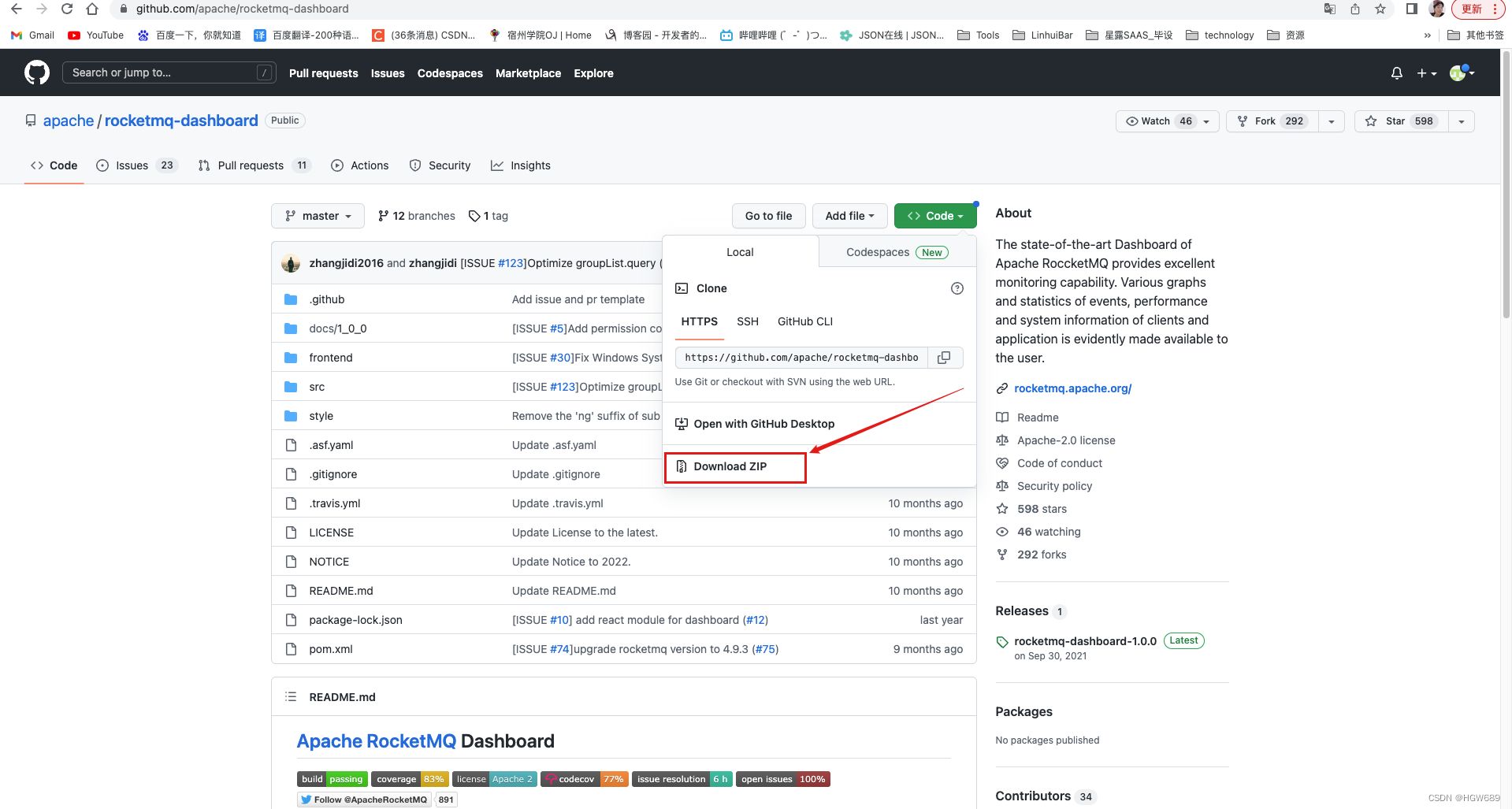Click the apache organization link

[x=69, y=121]
